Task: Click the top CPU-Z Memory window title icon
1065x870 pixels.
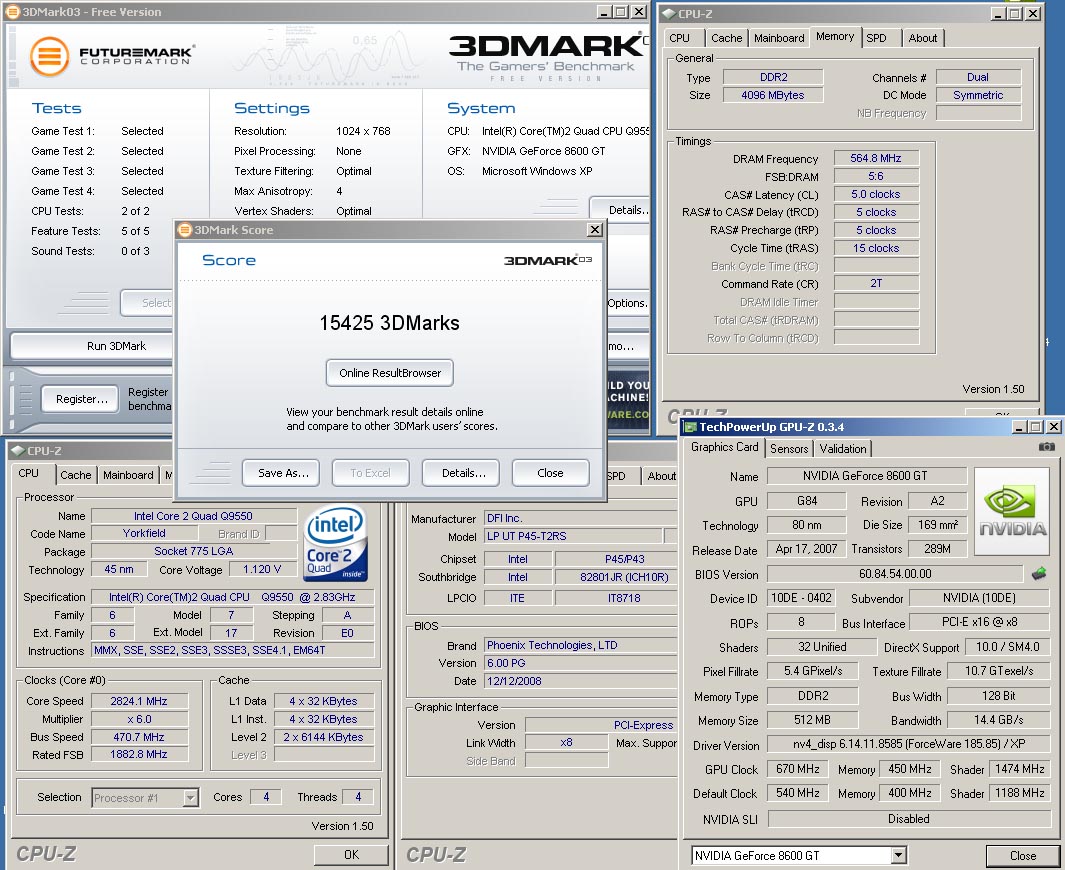Action: 668,14
